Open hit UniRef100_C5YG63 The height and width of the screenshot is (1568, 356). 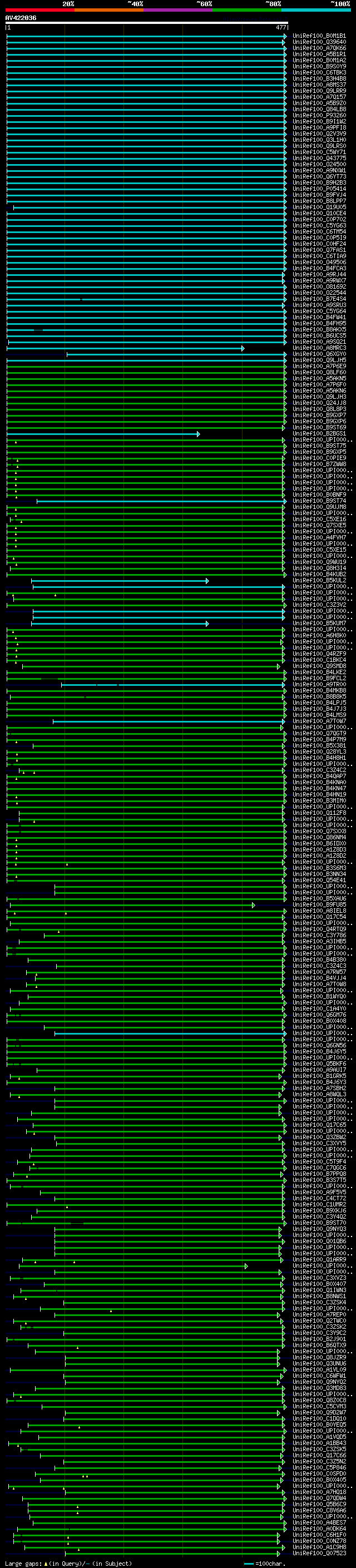[x=319, y=225]
